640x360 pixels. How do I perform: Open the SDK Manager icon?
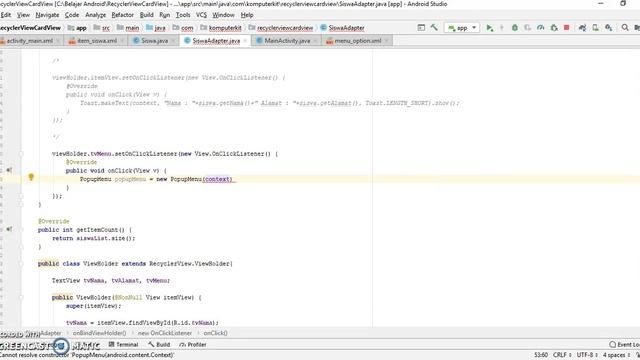pos(609,27)
